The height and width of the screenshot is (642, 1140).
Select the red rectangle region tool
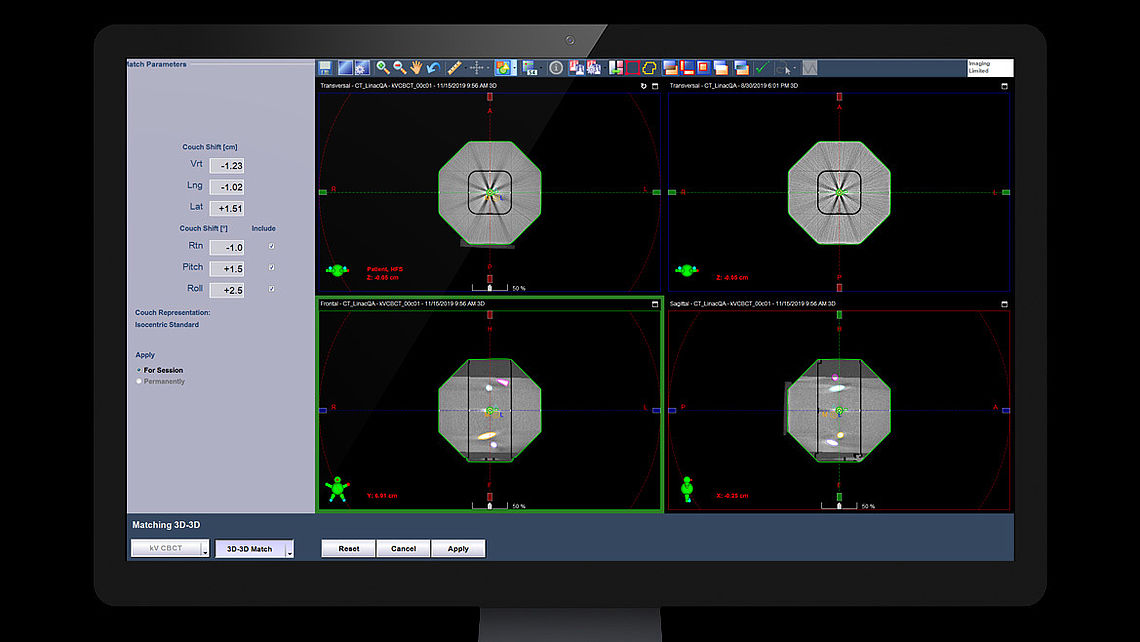630,66
